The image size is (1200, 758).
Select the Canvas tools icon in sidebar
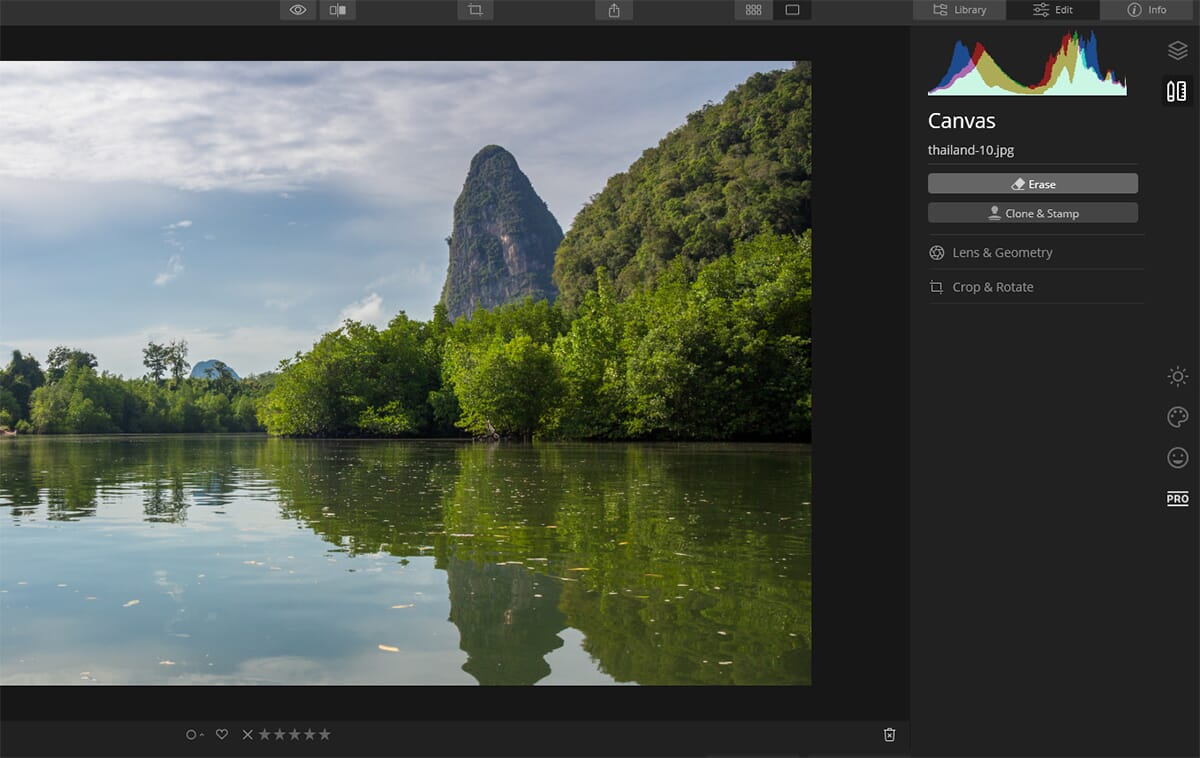(1177, 91)
